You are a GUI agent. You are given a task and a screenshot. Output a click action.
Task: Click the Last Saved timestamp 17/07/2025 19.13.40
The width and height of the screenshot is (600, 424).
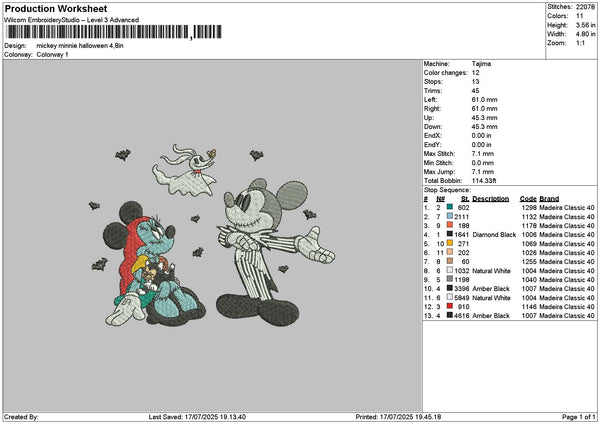point(215,417)
